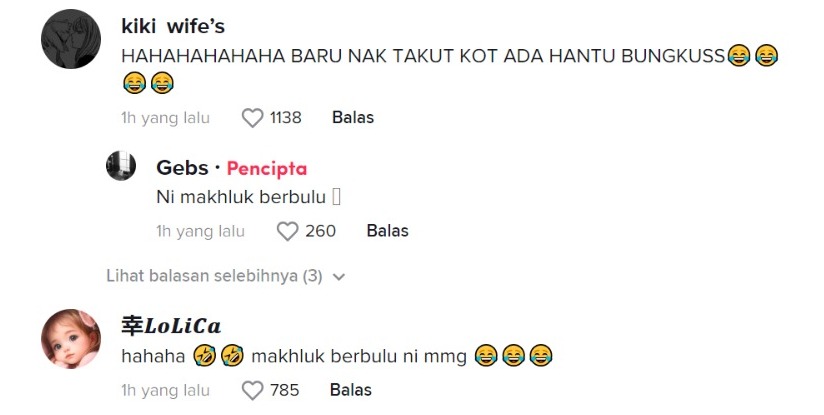Click Gebs' small profile picture
This screenshot has width=824, height=415.
click(121, 167)
